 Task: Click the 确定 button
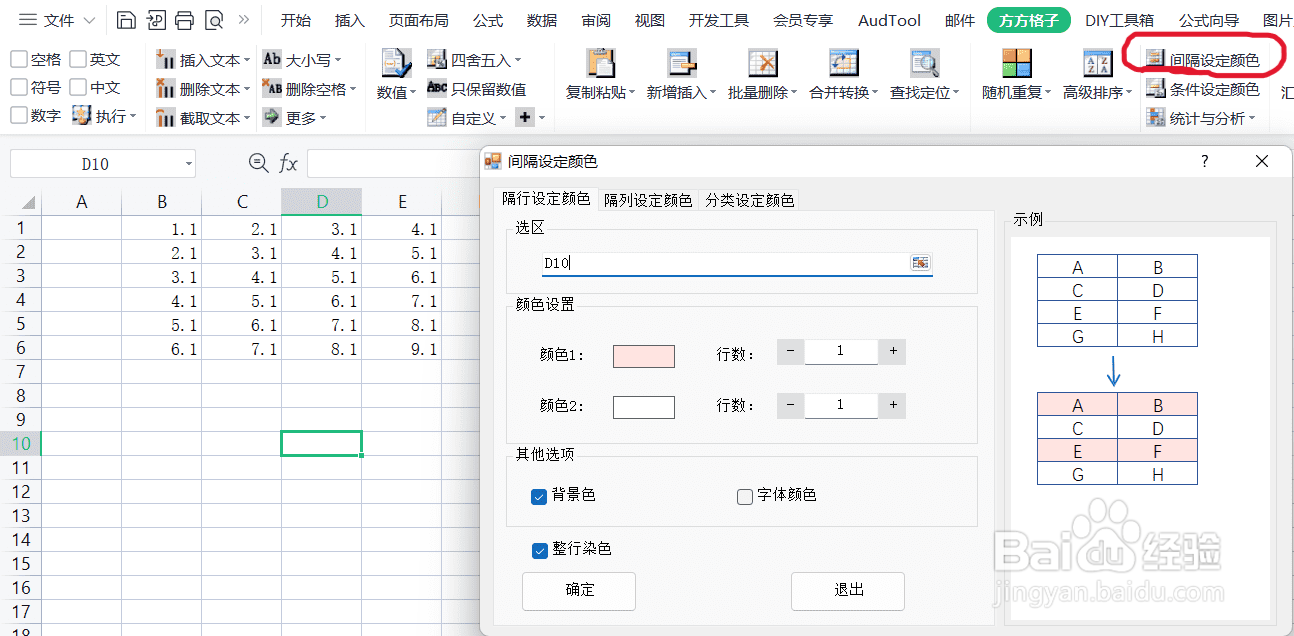coord(578,591)
